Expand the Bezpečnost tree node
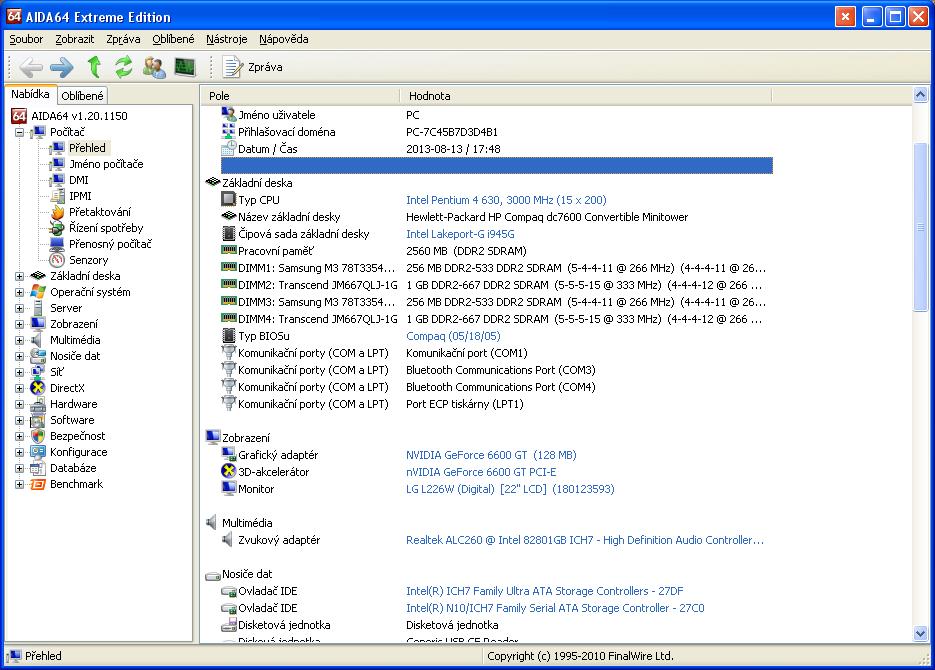Viewport: 935px width, 670px height. [x=20, y=437]
